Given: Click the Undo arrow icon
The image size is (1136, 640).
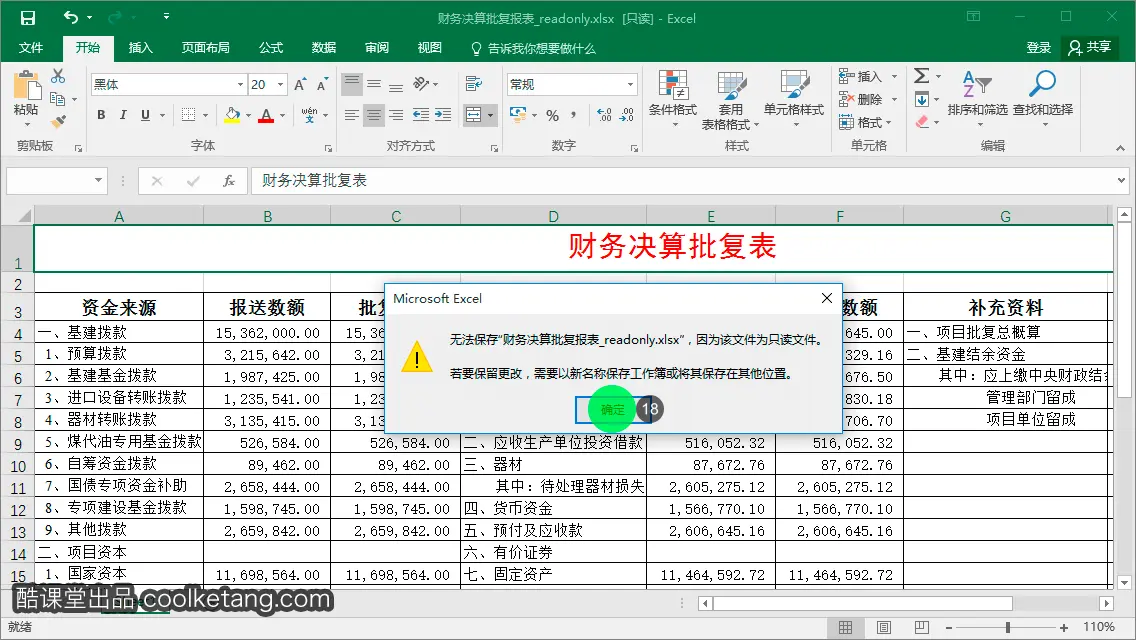Looking at the screenshot, I should coord(70,17).
